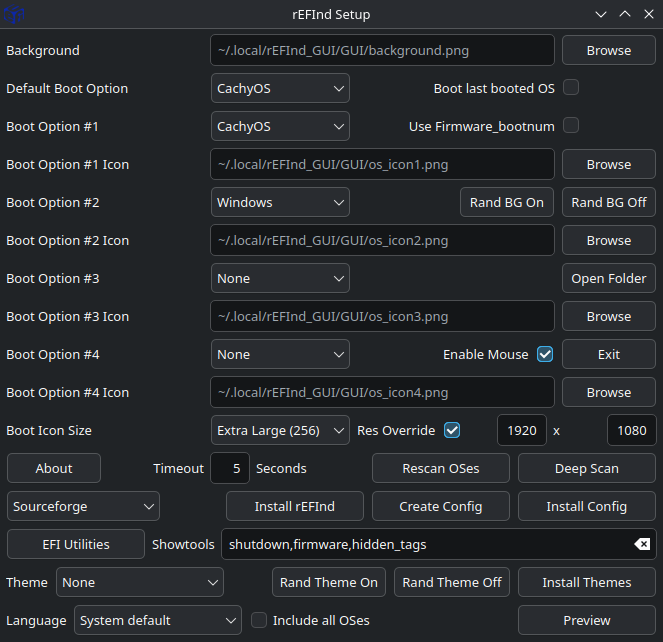Image resolution: width=663 pixels, height=642 pixels.
Task: Expand the Theme dropdown
Action: (x=140, y=582)
